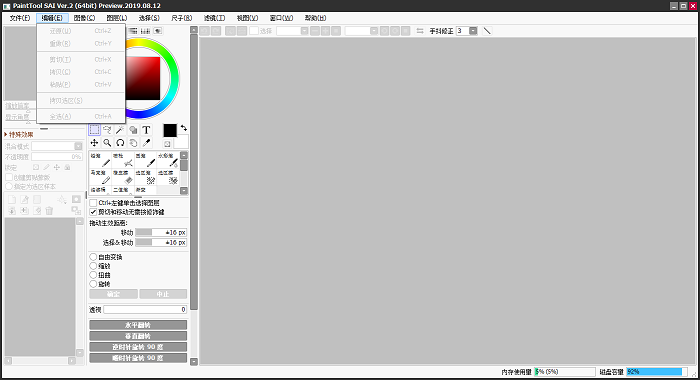Choose the 喷枪 airbrush preset

[x=123, y=160]
